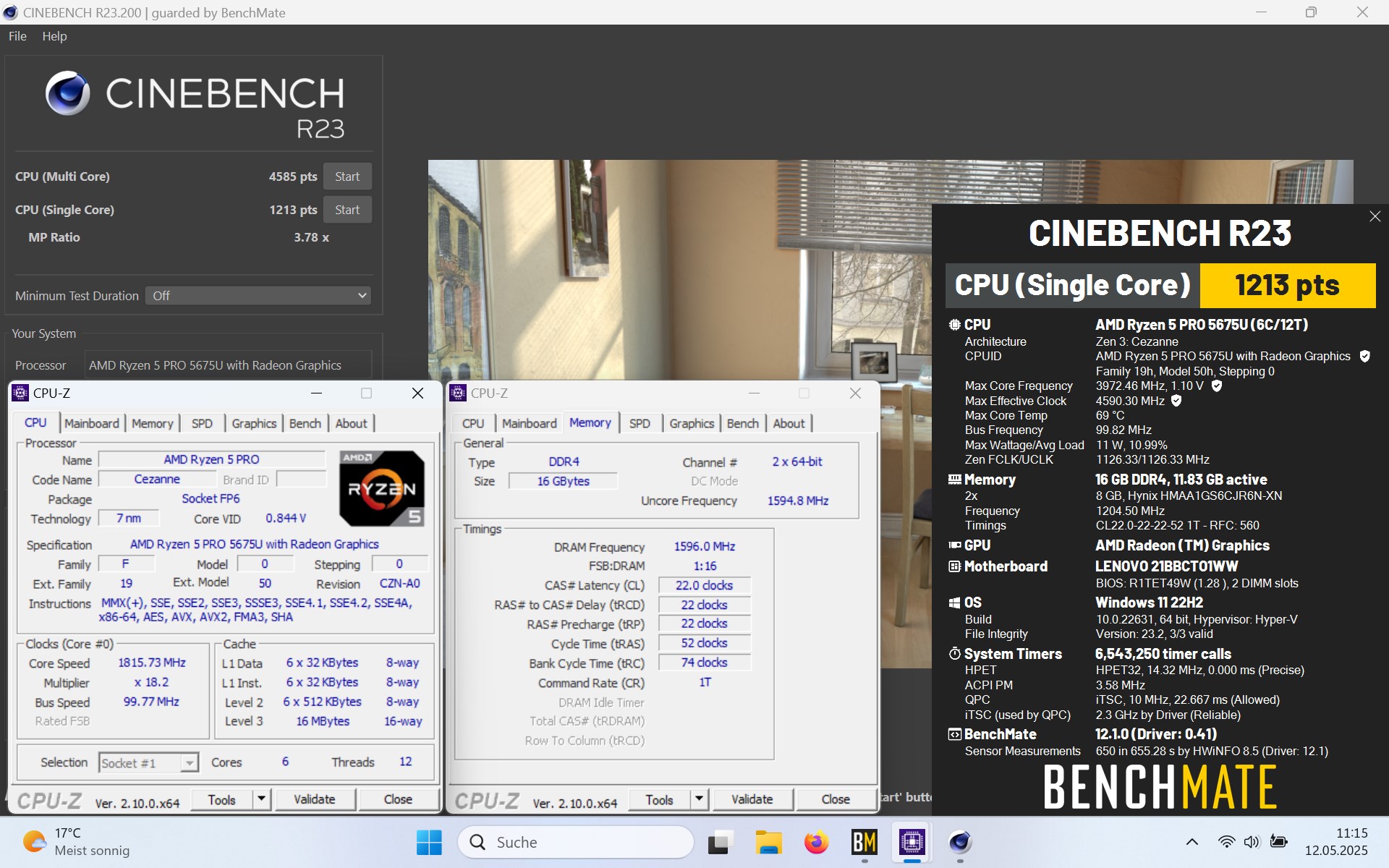Click the Close button in the left CPU-Z window

[x=398, y=799]
